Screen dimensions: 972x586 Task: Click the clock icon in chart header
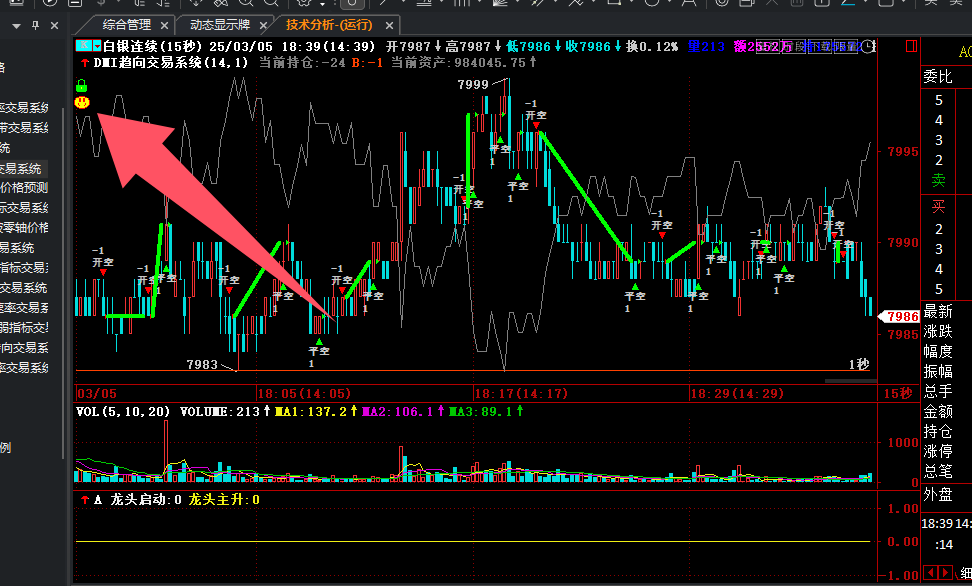pos(867,46)
